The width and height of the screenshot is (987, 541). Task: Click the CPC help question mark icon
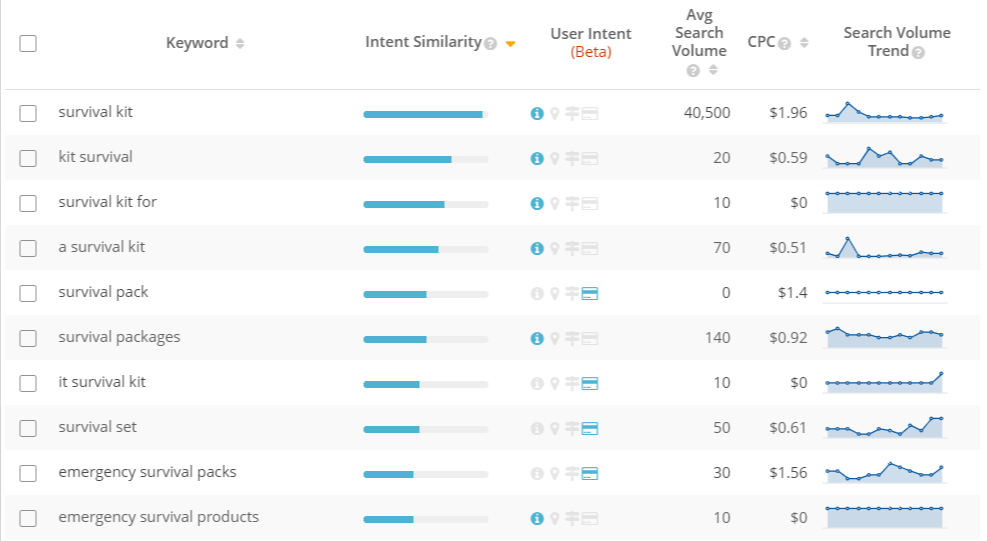coord(784,43)
